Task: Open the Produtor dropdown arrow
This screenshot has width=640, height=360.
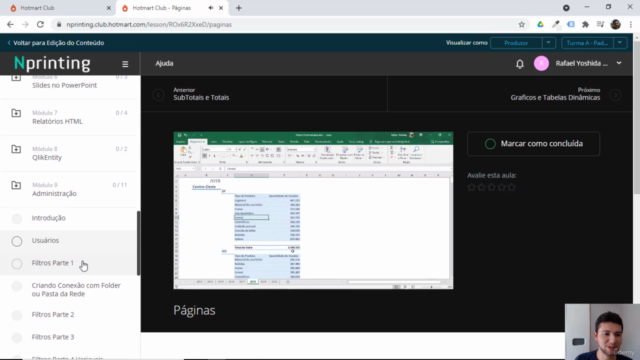Action: [x=549, y=43]
